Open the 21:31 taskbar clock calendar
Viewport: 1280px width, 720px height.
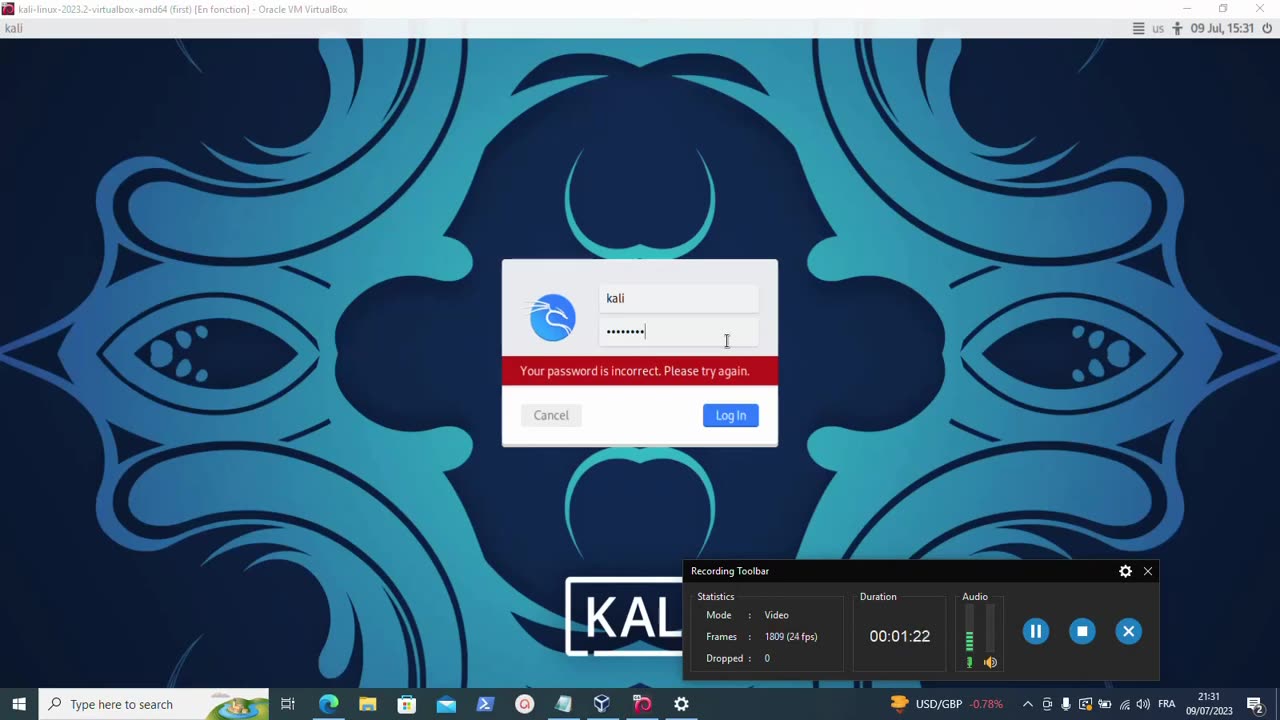pos(1209,704)
